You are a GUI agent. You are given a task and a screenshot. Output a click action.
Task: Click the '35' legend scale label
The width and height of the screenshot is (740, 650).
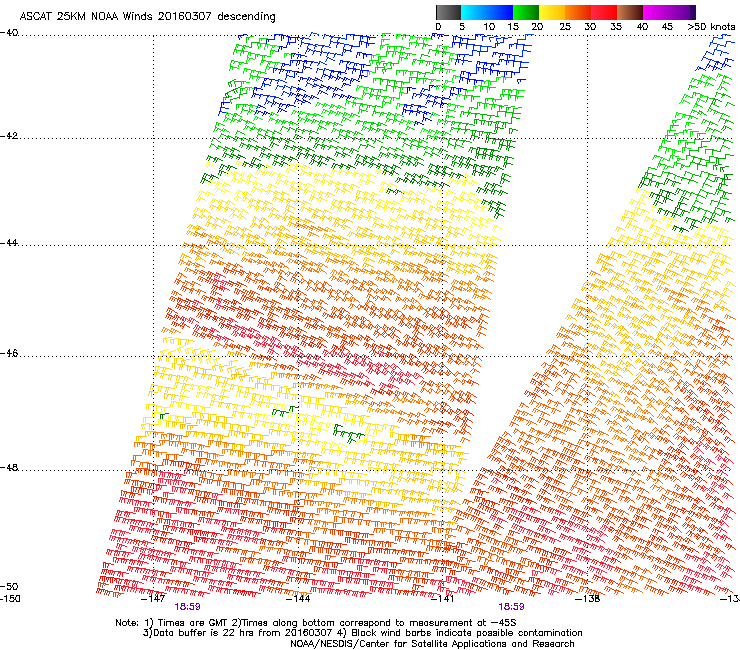click(x=616, y=27)
